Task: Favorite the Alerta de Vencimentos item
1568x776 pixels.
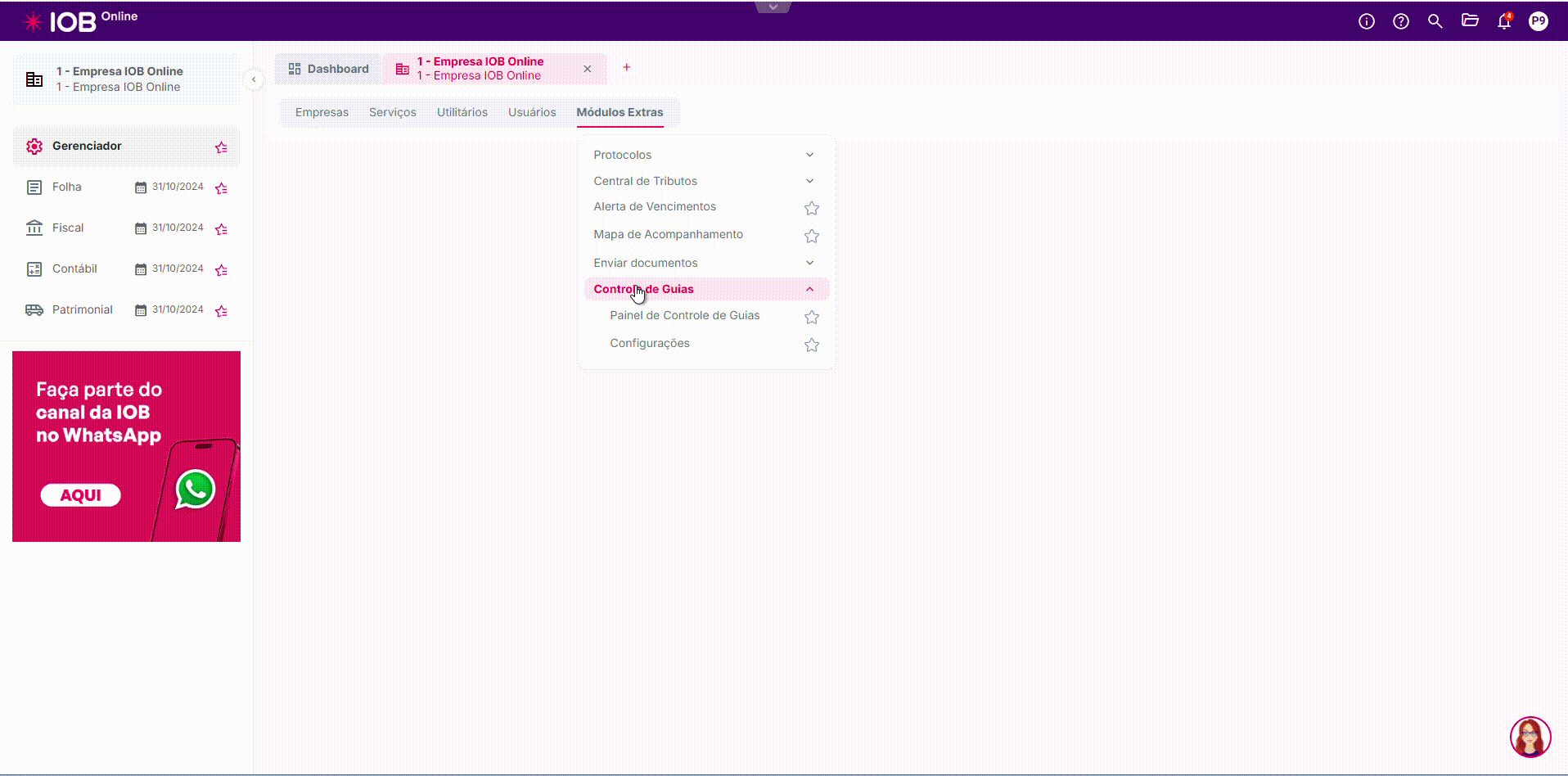Action: click(x=811, y=208)
